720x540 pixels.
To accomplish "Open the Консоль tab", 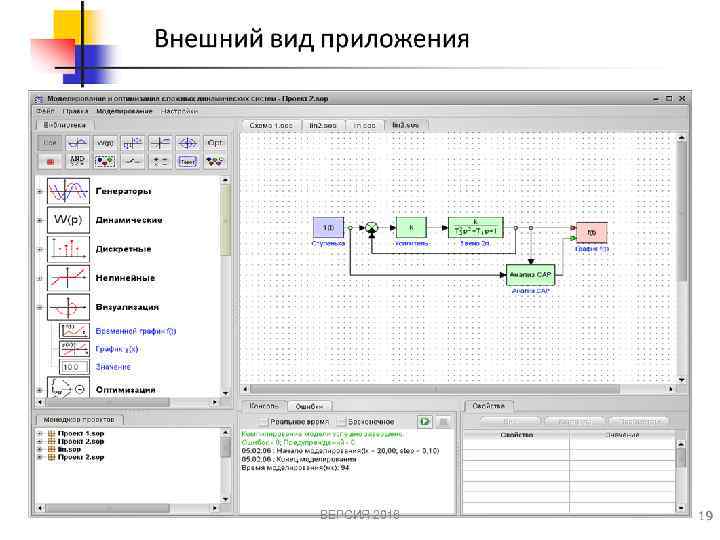I will pyautogui.click(x=264, y=406).
